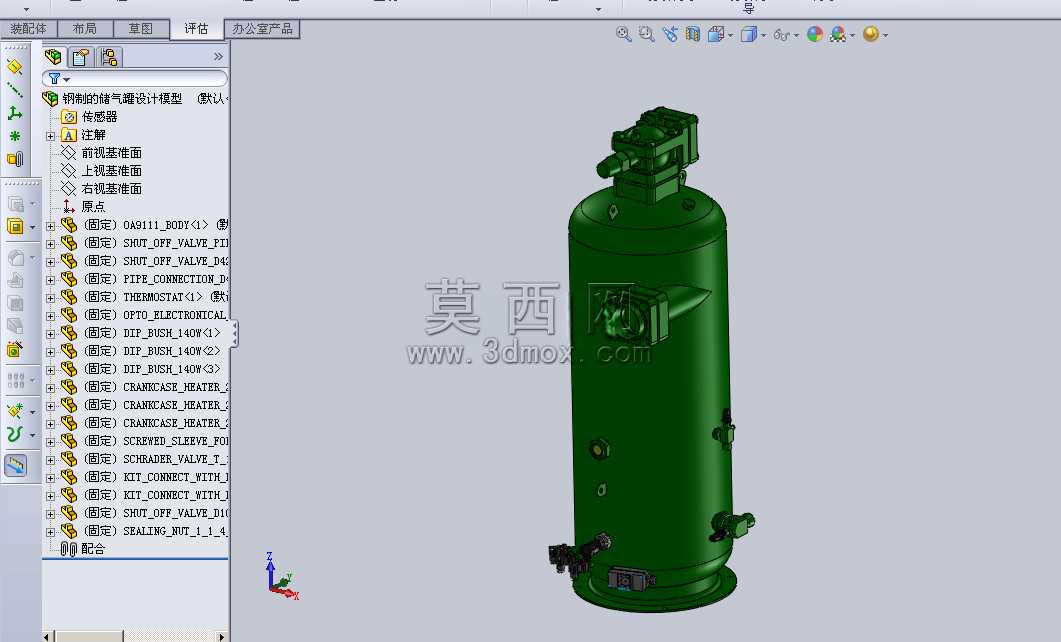Select the Reference Point tool icon

click(x=15, y=136)
